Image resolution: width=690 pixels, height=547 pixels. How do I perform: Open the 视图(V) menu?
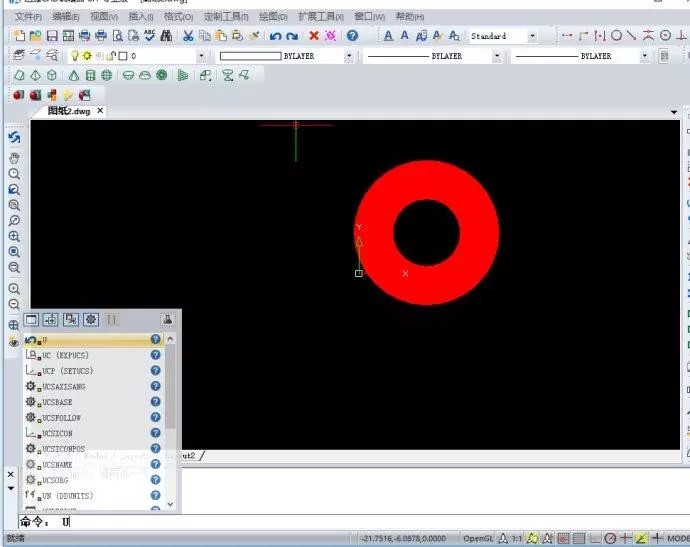[x=104, y=17]
